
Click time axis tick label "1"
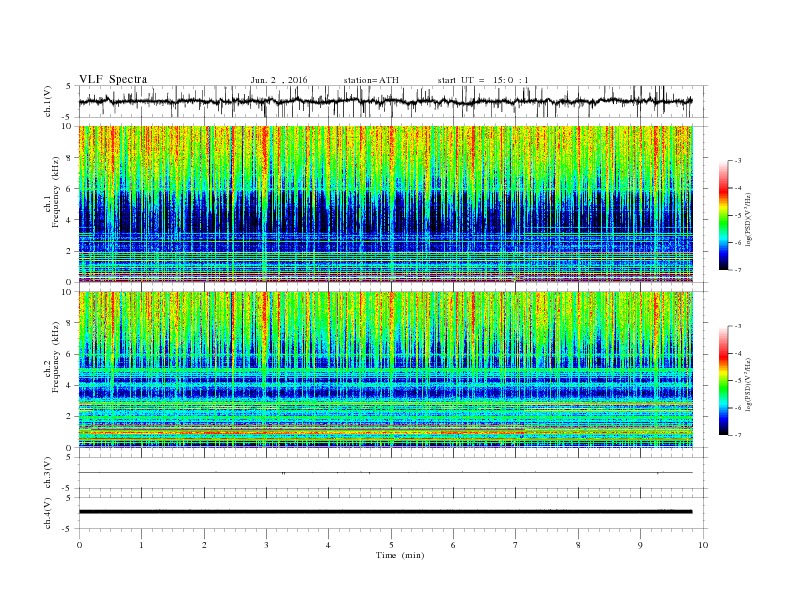pyautogui.click(x=141, y=545)
